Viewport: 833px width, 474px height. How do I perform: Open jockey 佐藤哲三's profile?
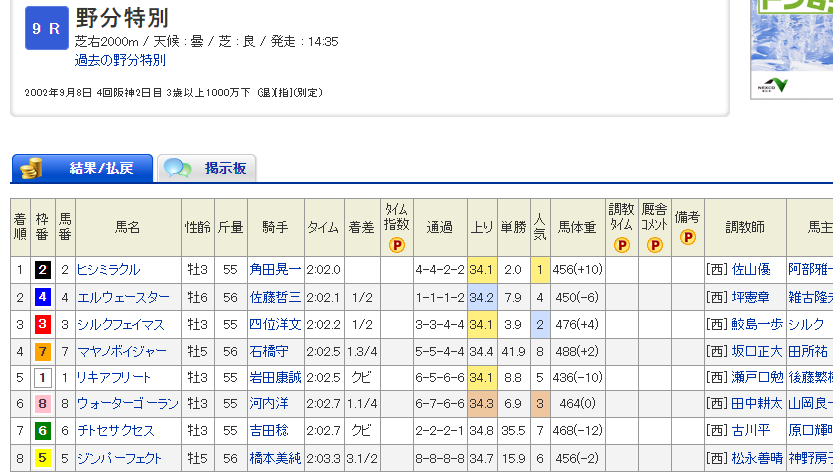275,297
